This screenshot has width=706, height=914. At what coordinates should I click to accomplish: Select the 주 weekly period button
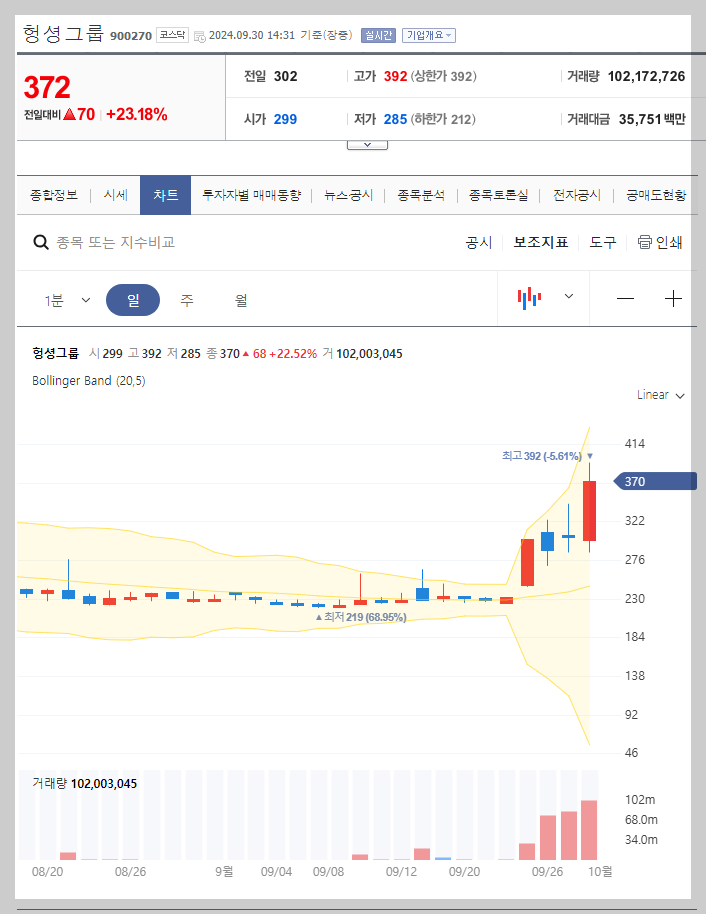coord(186,298)
